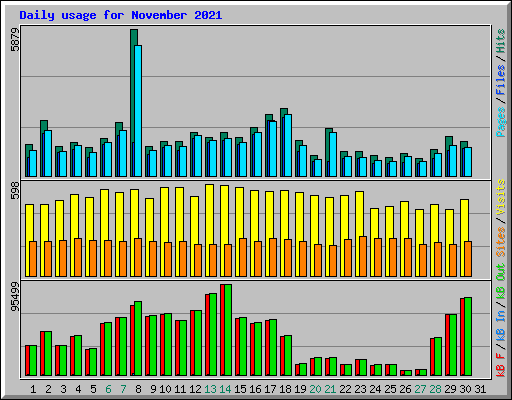Image resolution: width=512 pixels, height=400 pixels.
Task: Click the "Hits" legend label
Action: (500, 41)
